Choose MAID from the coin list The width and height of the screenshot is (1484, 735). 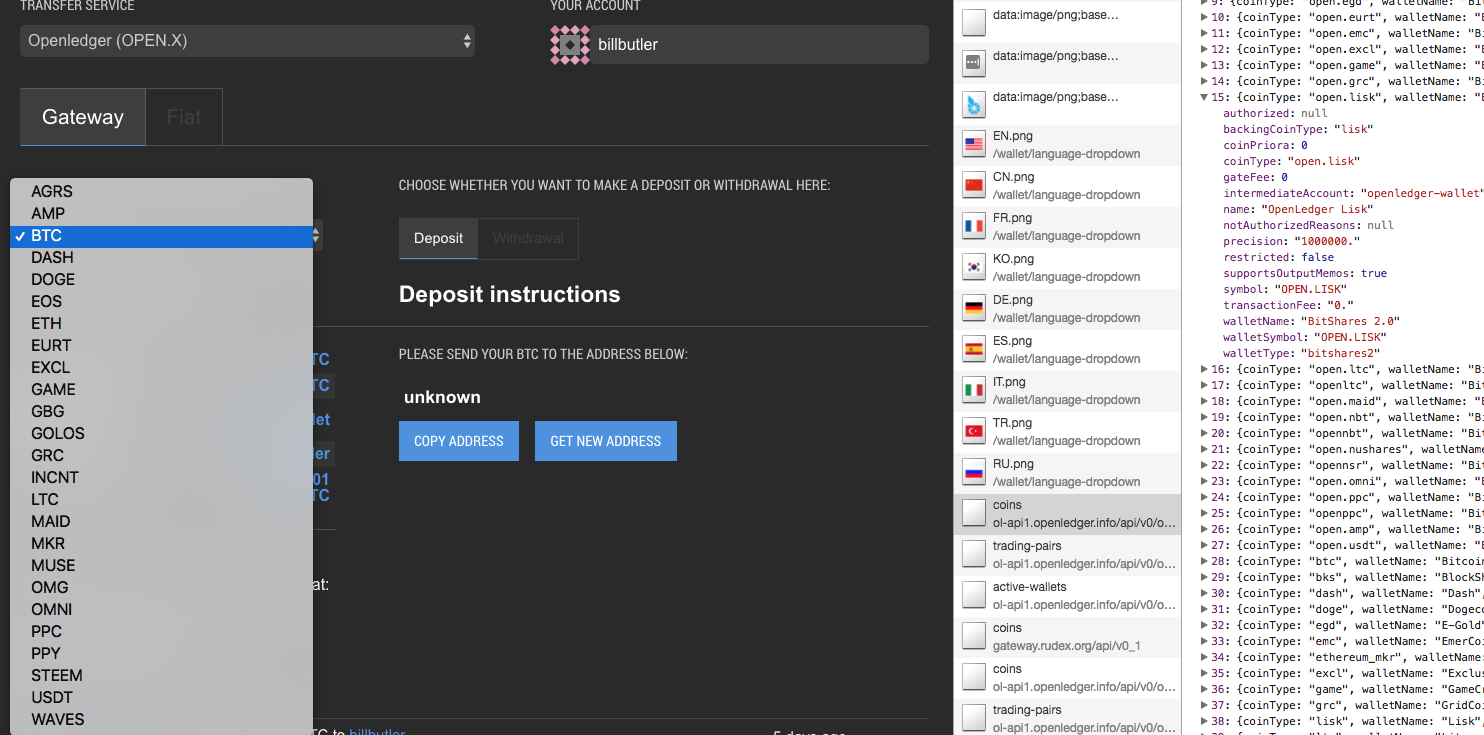(161, 521)
